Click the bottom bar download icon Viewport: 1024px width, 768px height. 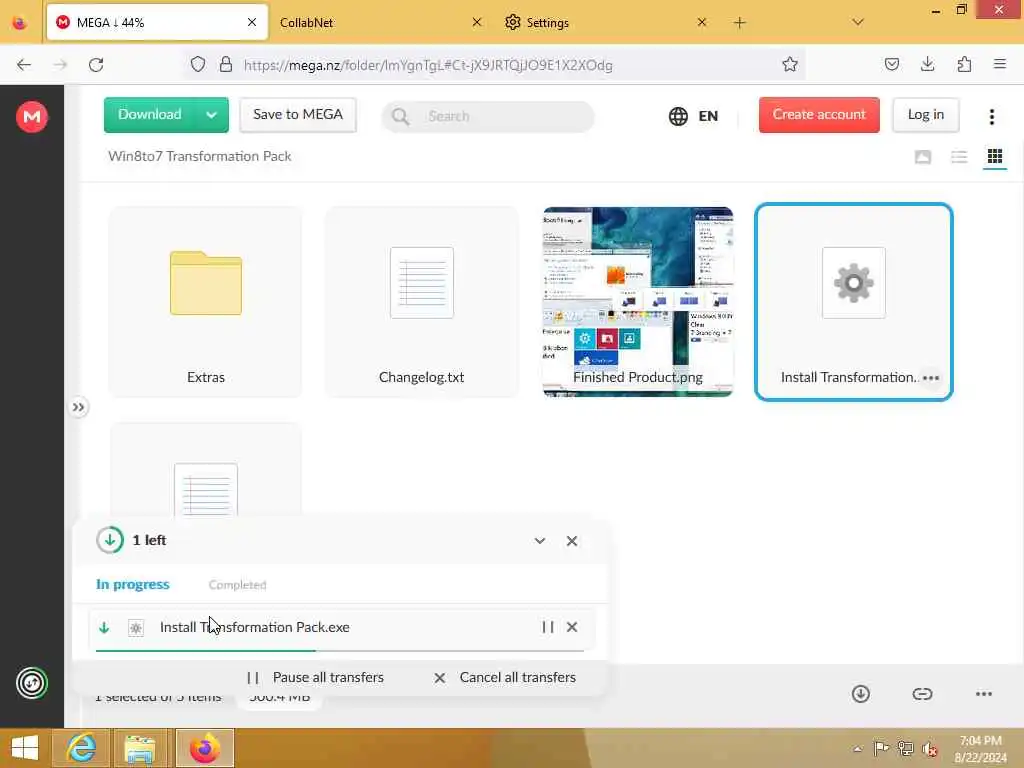861,694
